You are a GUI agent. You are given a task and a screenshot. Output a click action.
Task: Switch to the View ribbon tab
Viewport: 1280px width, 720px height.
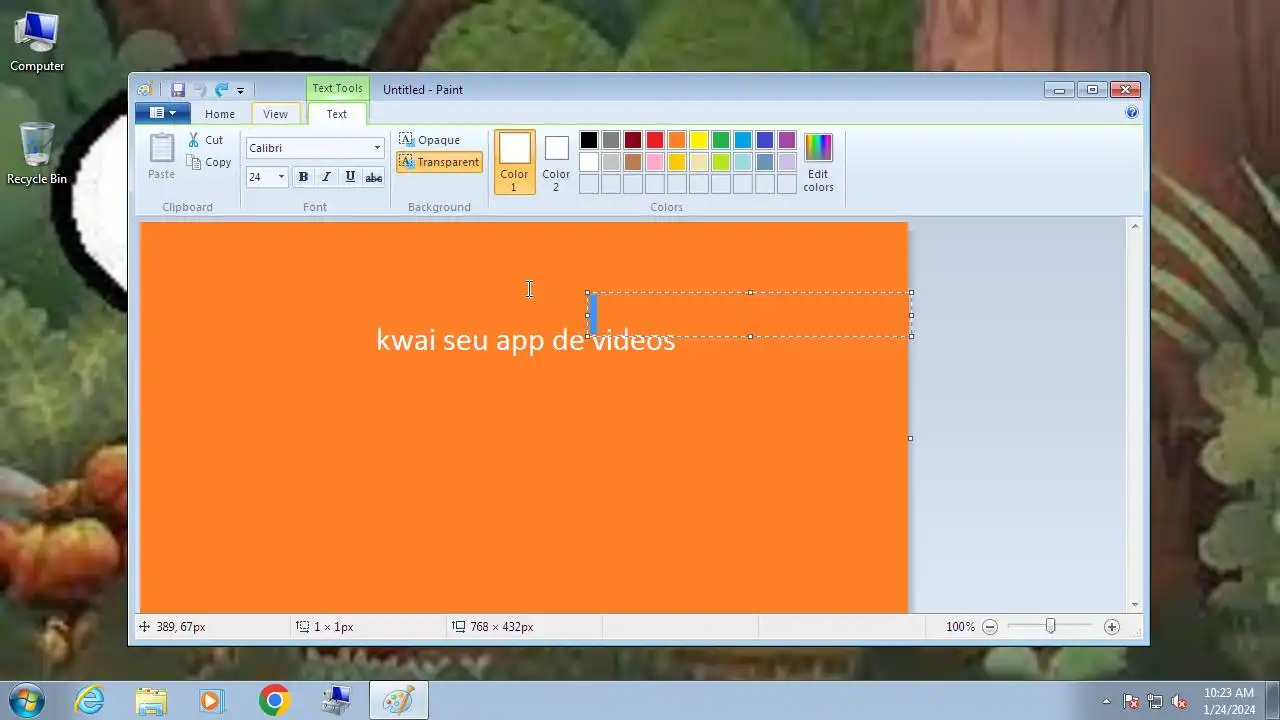[x=275, y=114]
